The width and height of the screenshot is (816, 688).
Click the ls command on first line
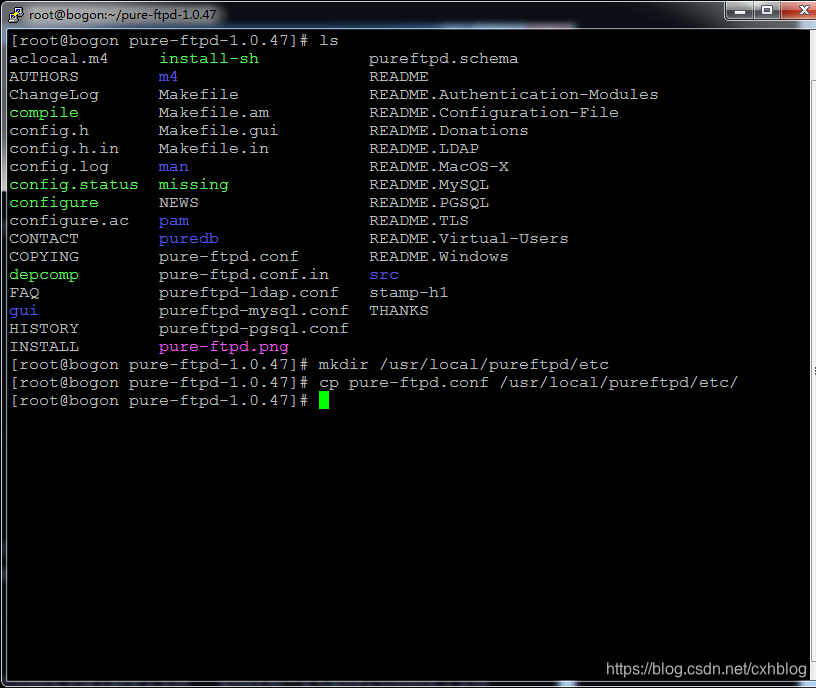tap(328, 41)
